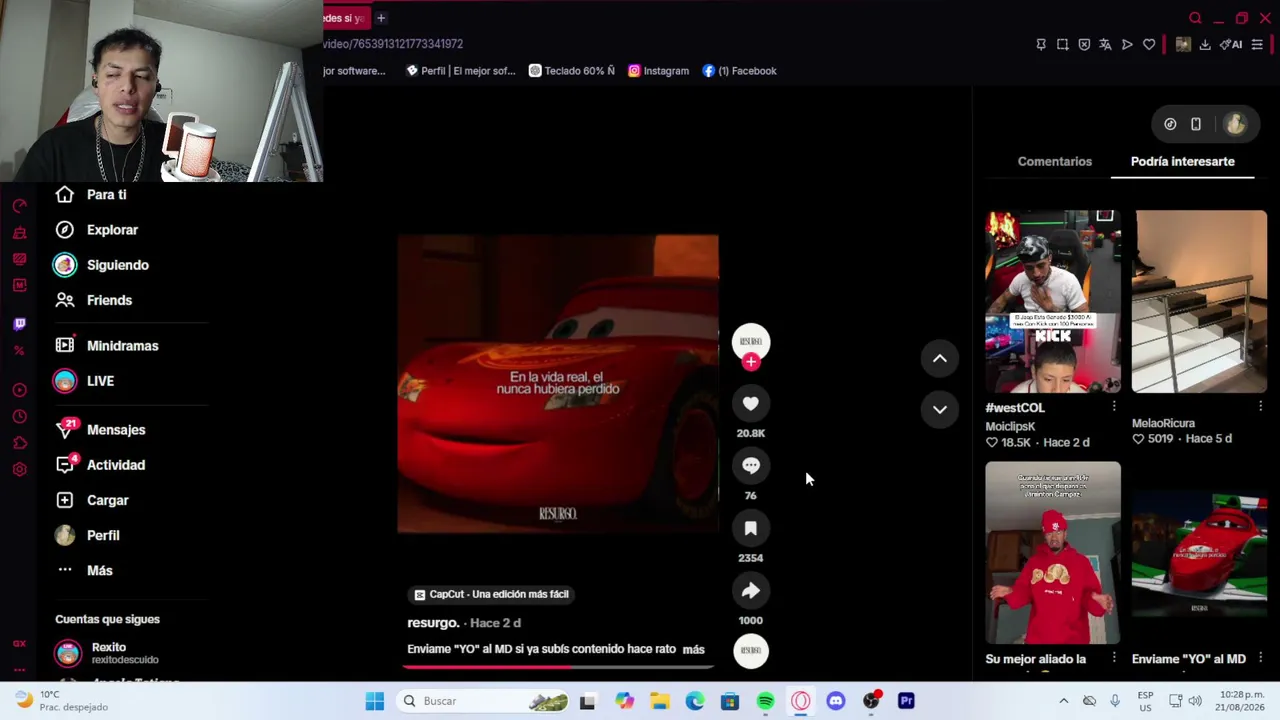Click the pin icon in the address bar
The width and height of the screenshot is (1280, 720).
point(1041,44)
